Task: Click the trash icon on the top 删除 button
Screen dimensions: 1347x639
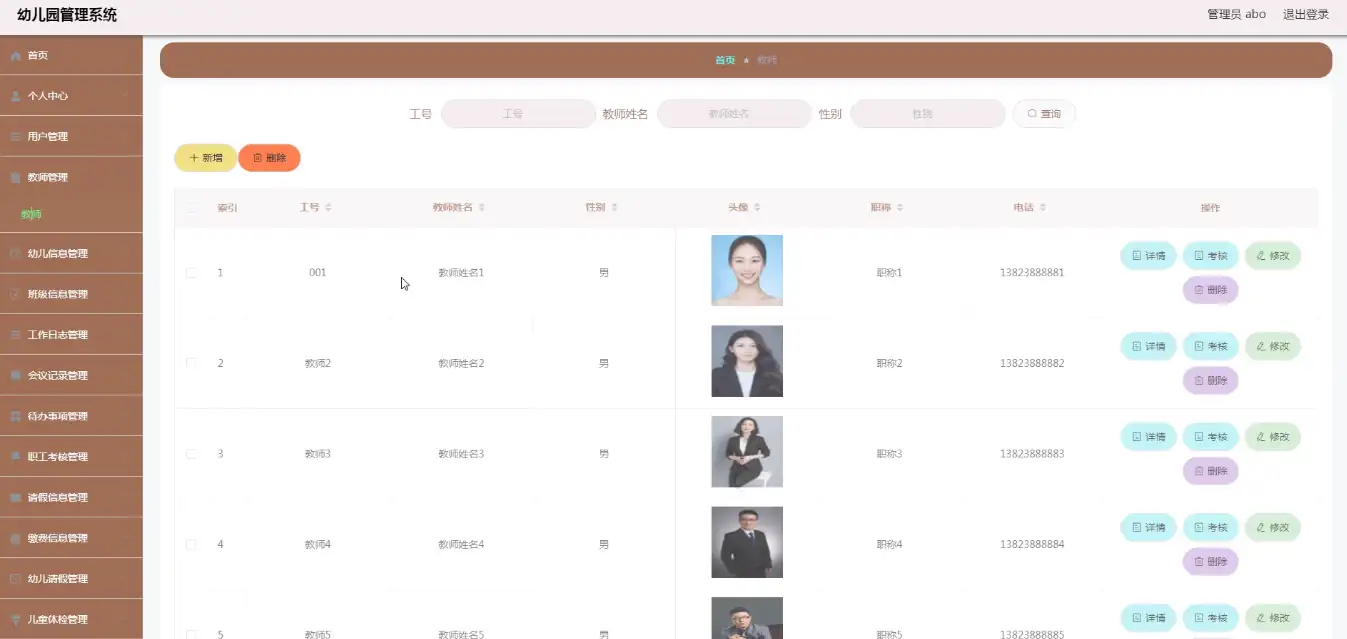Action: pyautogui.click(x=255, y=157)
